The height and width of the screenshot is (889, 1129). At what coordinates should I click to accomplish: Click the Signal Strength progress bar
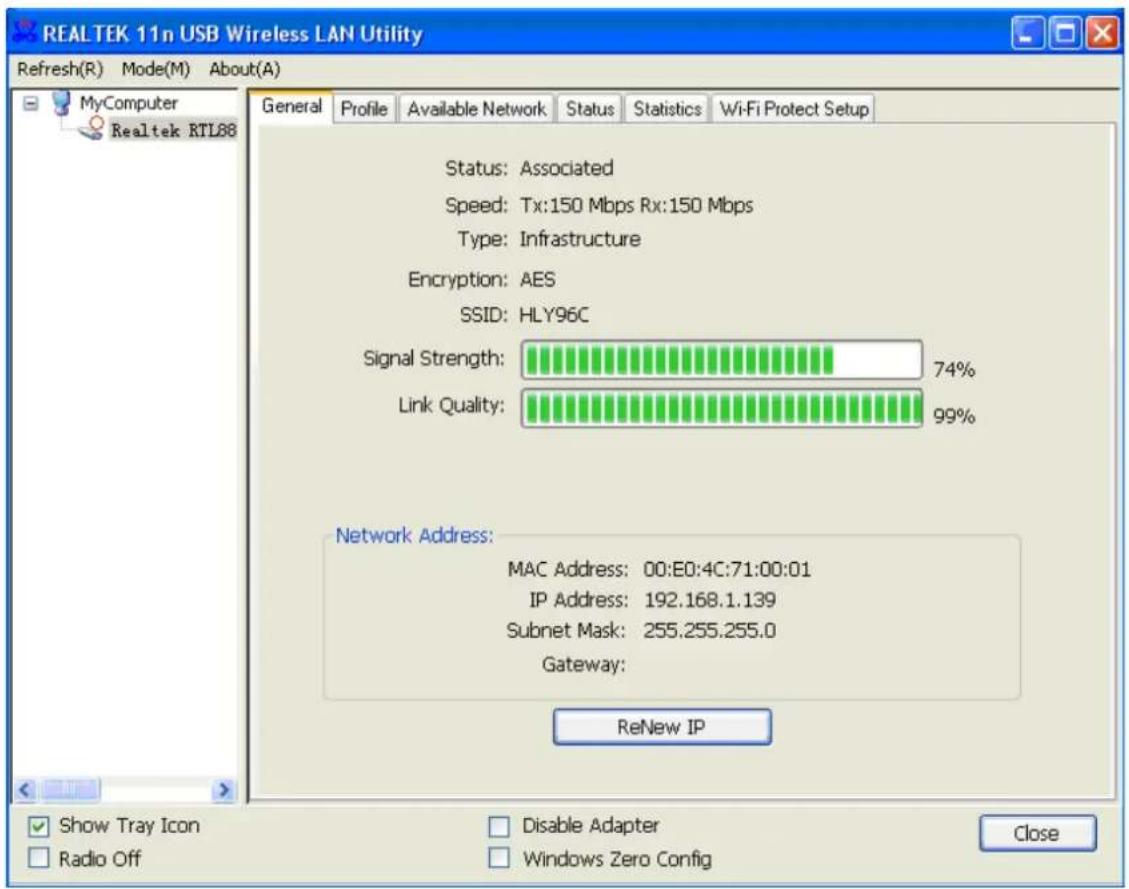pyautogui.click(x=721, y=360)
